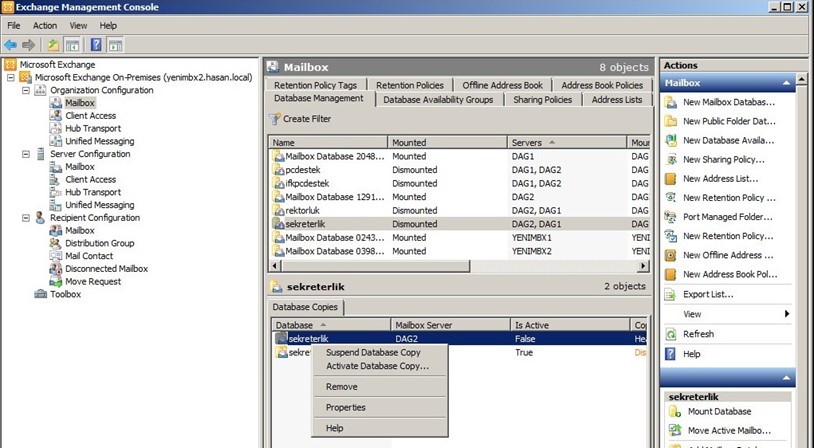
Task: Open Unified Messaging under Server Configuration
Action: point(99,205)
